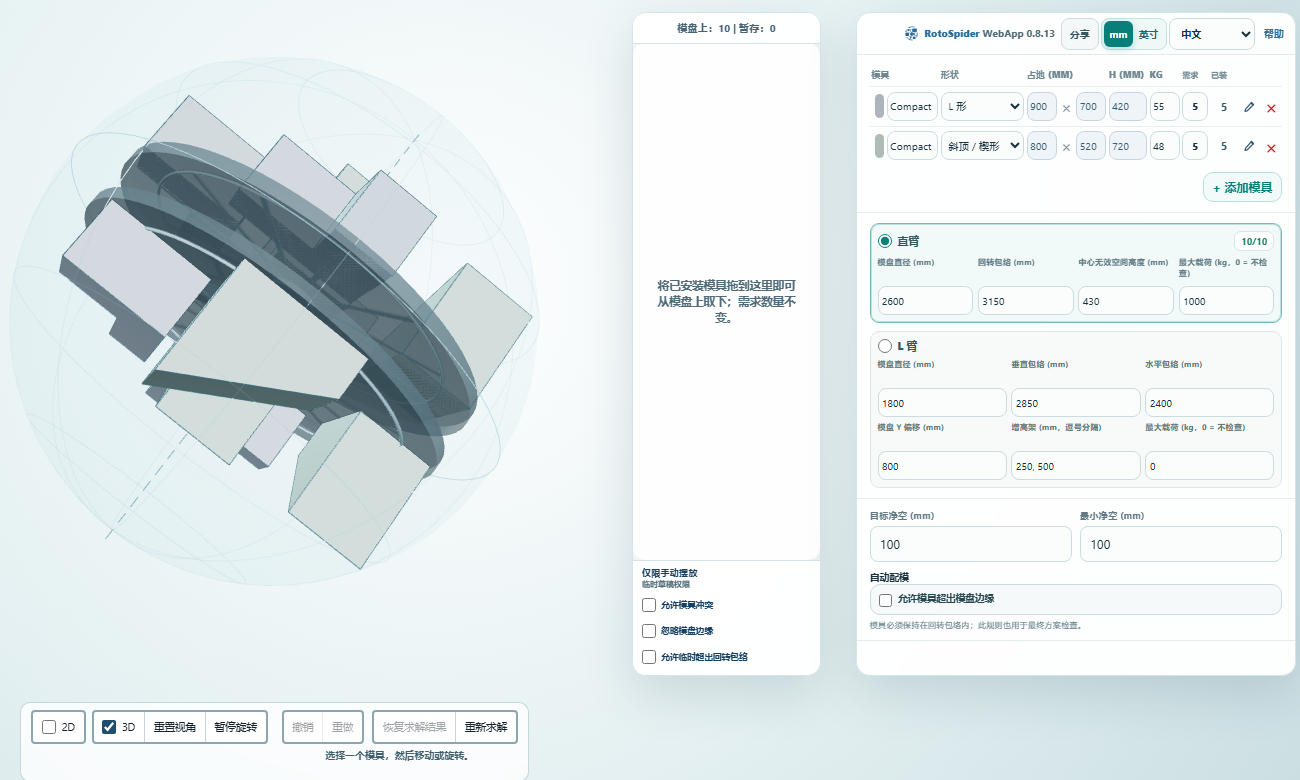Enable the 2D view checkbox
Screen dimensions: 1300x780
click(49, 727)
